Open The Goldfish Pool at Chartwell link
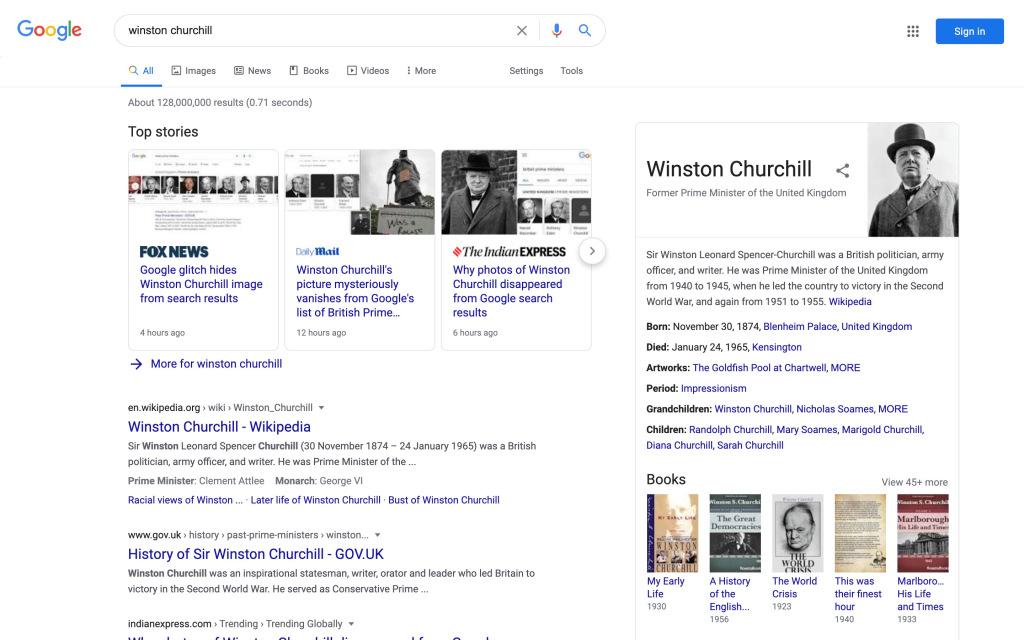This screenshot has width=1024, height=640. click(x=759, y=368)
